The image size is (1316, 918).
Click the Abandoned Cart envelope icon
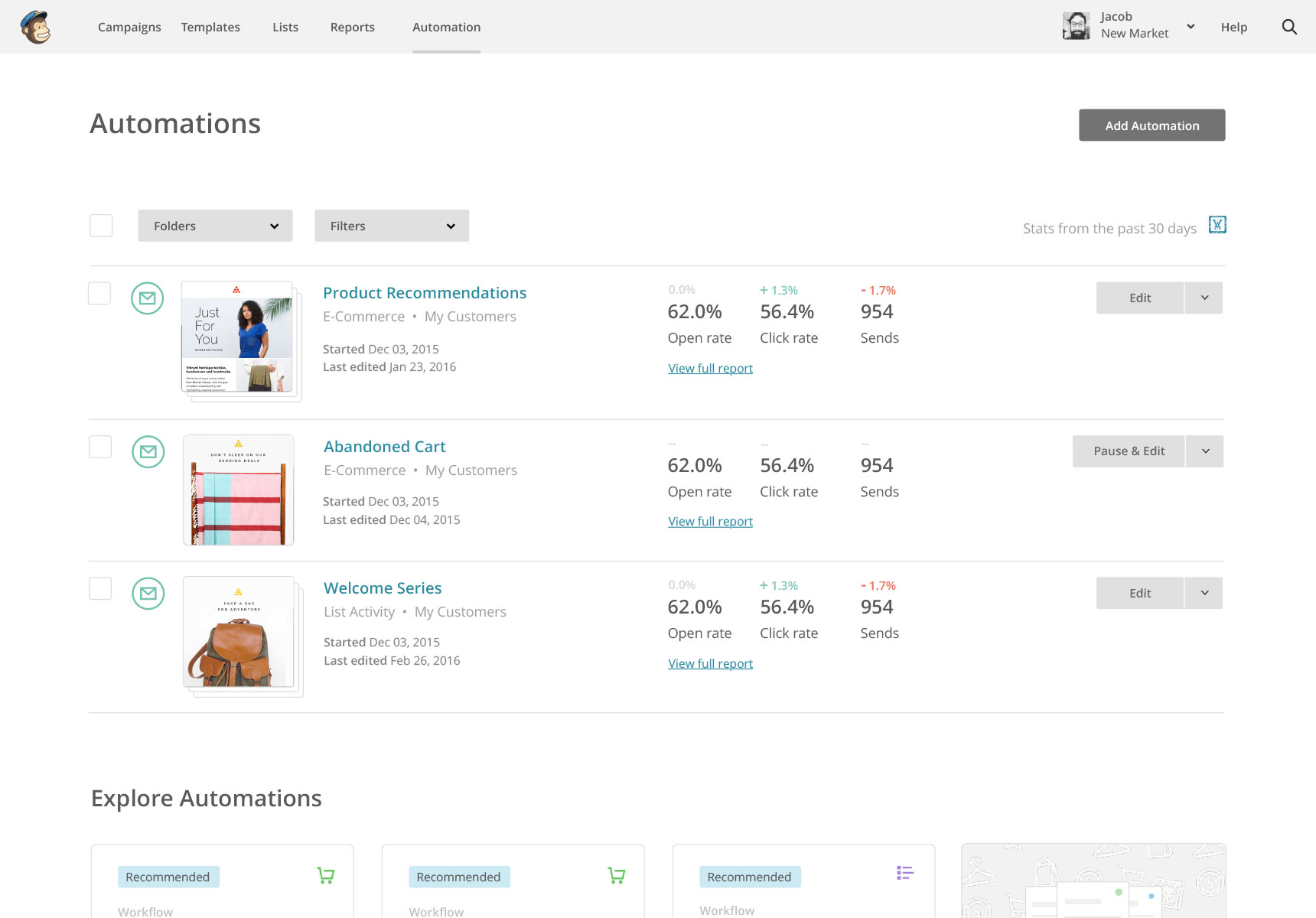[x=148, y=452]
